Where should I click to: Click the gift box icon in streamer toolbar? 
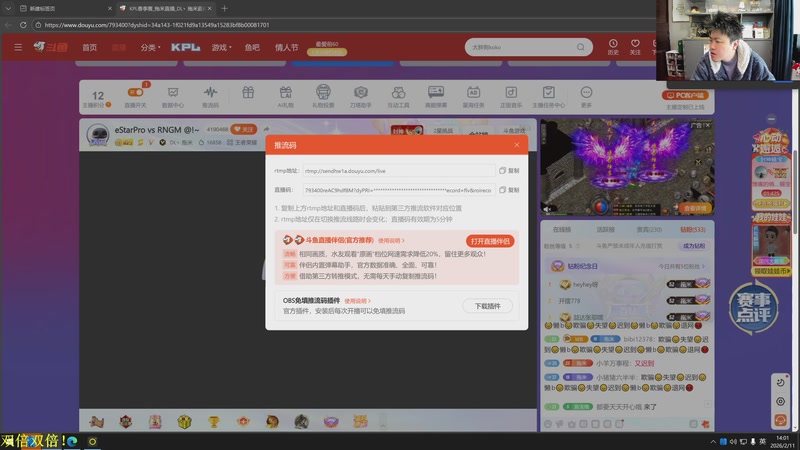[x=248, y=93]
